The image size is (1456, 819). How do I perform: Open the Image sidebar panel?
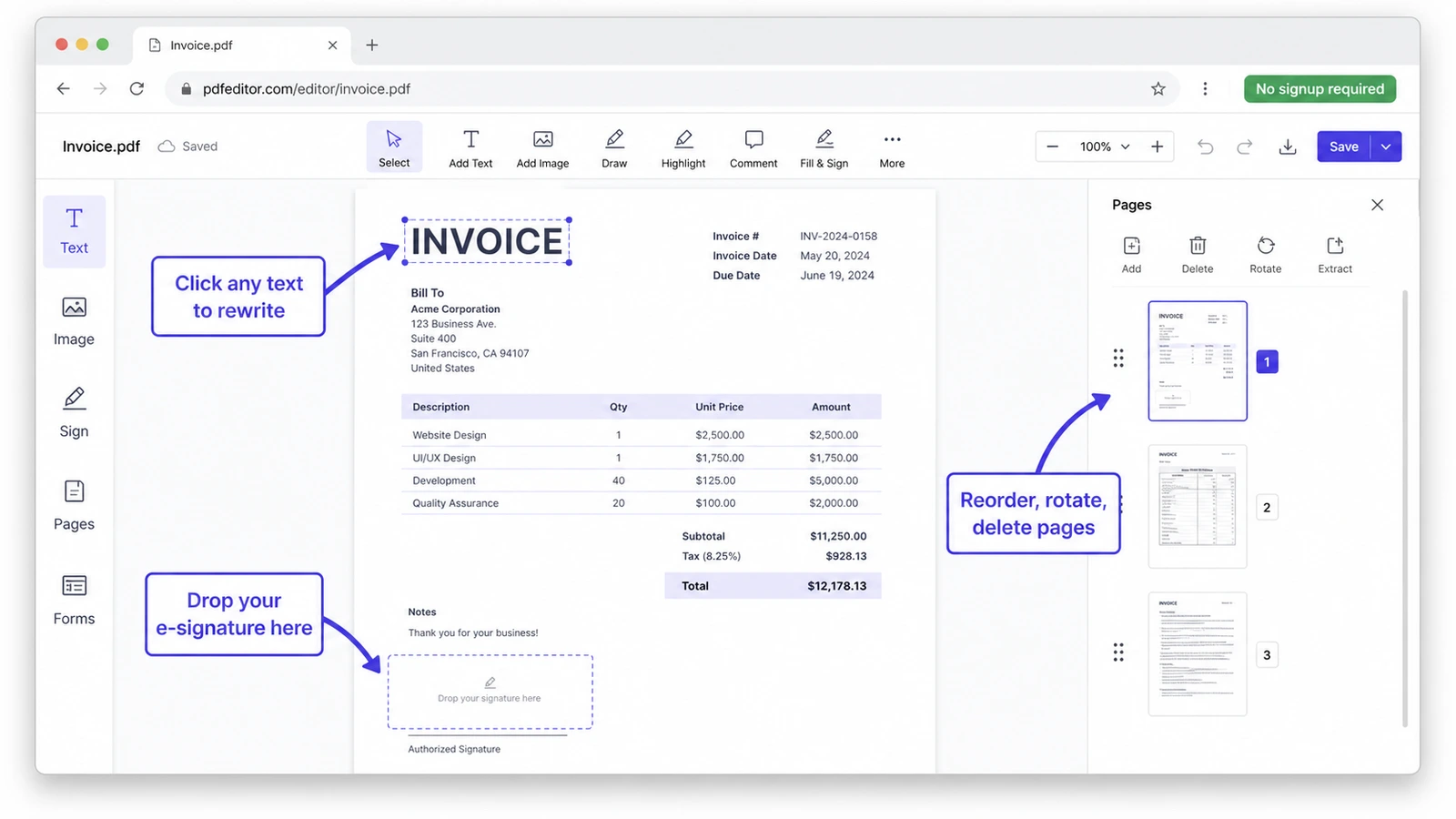74,322
